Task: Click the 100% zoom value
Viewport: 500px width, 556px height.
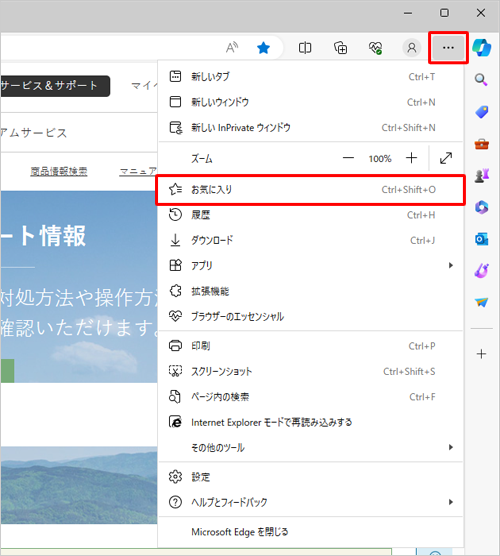Action: [x=380, y=159]
